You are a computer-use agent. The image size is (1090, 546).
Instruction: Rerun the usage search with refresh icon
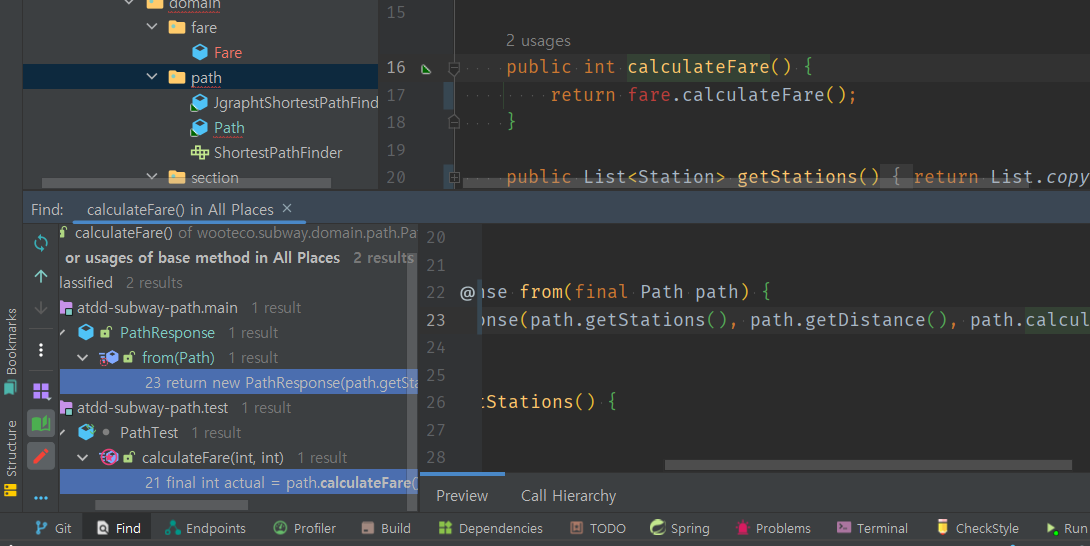[x=41, y=243]
